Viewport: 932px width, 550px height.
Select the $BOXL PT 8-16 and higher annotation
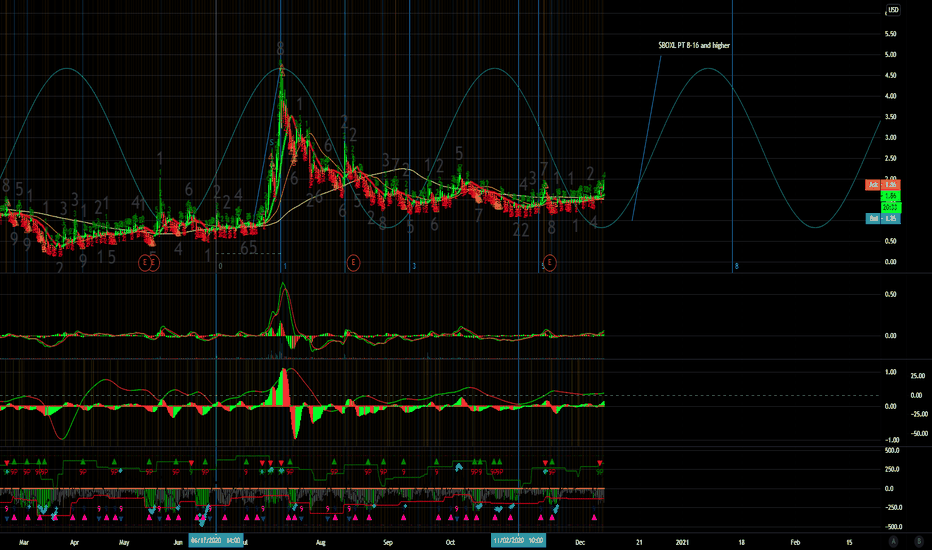[x=694, y=45]
